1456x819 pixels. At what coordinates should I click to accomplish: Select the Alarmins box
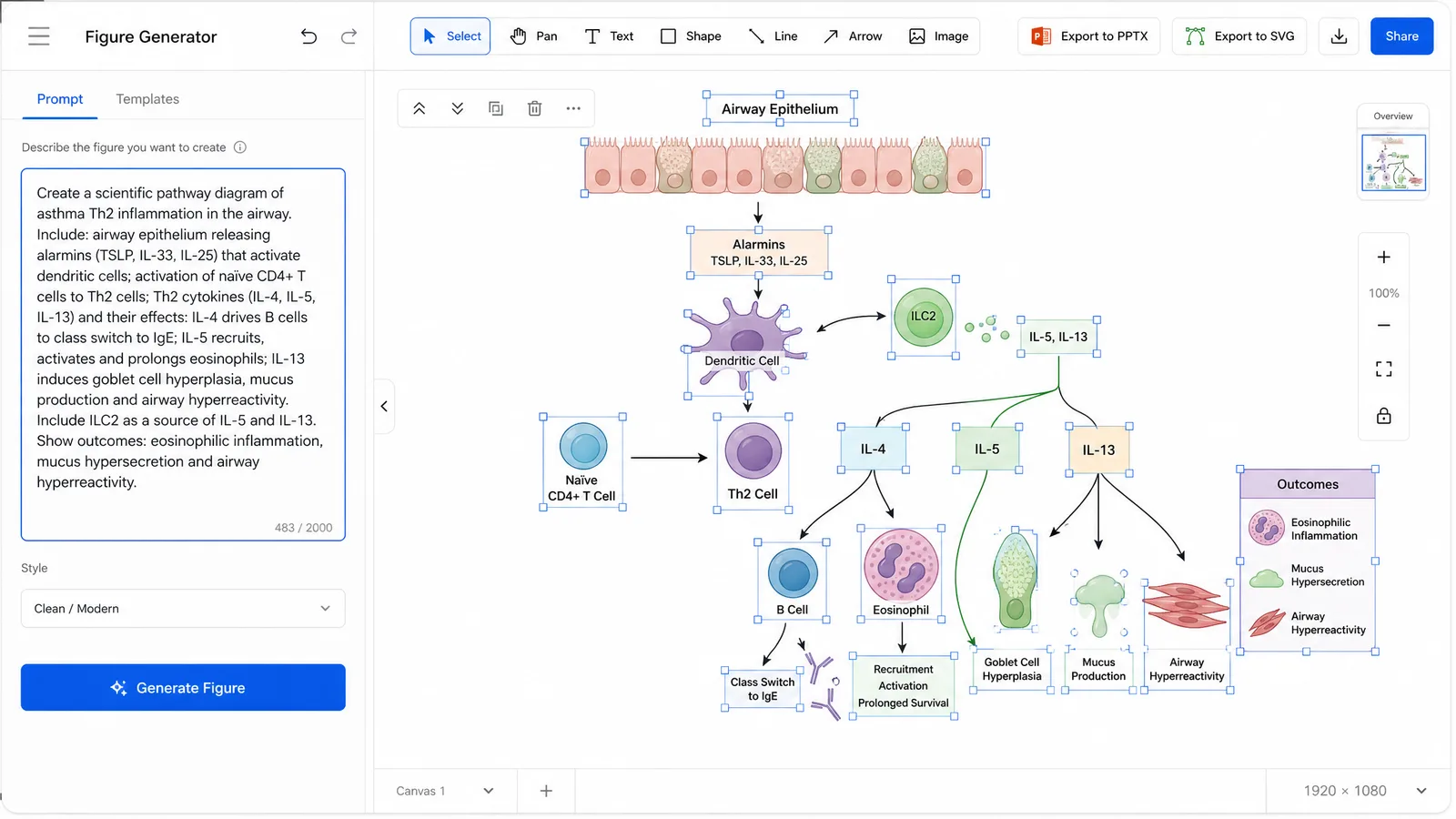(x=759, y=253)
